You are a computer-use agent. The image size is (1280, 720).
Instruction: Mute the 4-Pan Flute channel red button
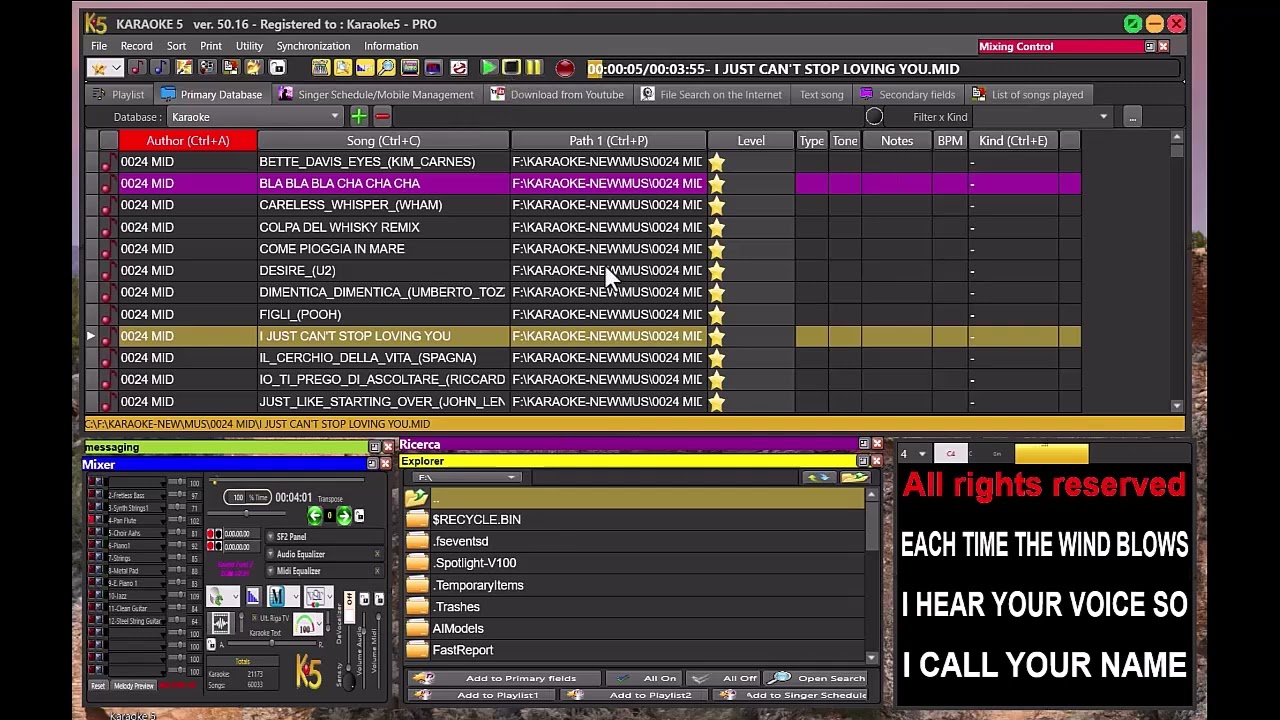[91, 520]
